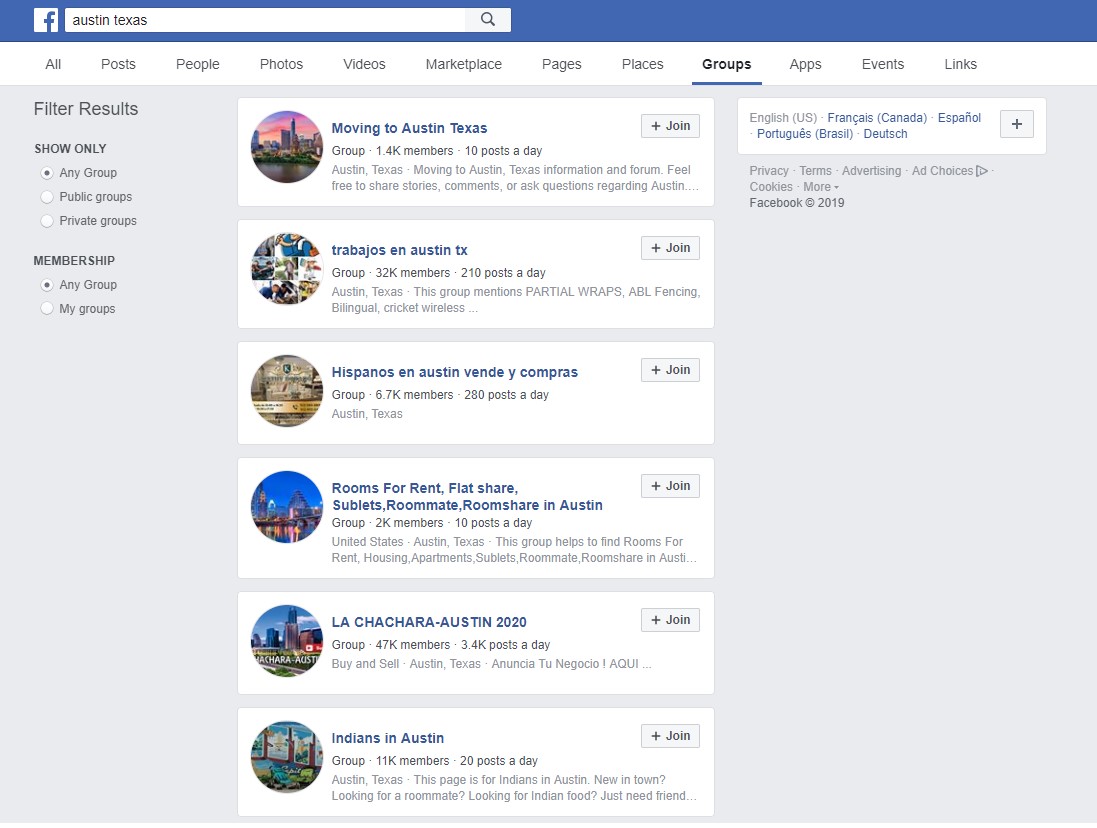Switch to the Events tab
The height and width of the screenshot is (828, 1097).
point(883,64)
